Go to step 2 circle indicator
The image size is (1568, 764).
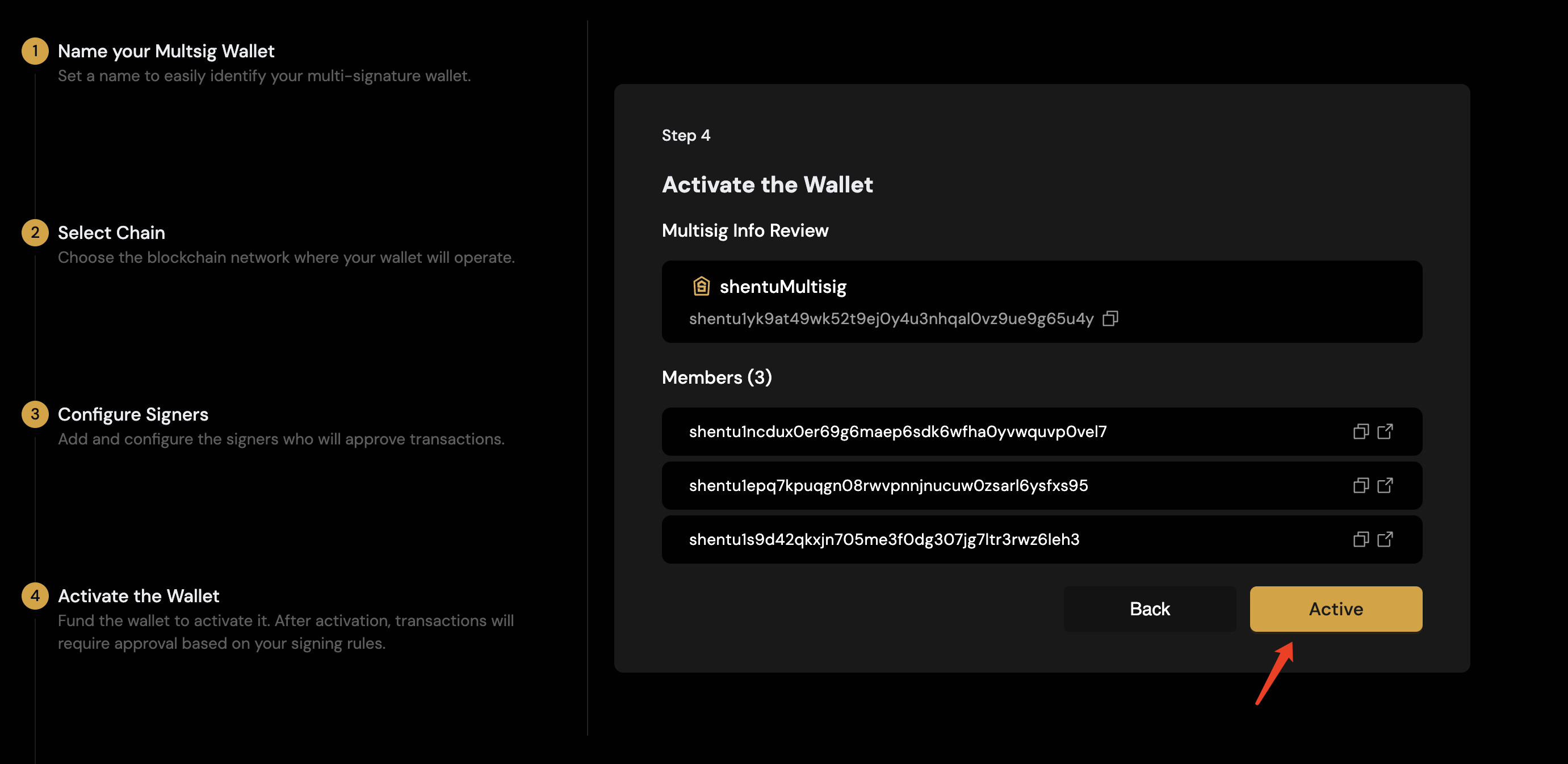[35, 233]
